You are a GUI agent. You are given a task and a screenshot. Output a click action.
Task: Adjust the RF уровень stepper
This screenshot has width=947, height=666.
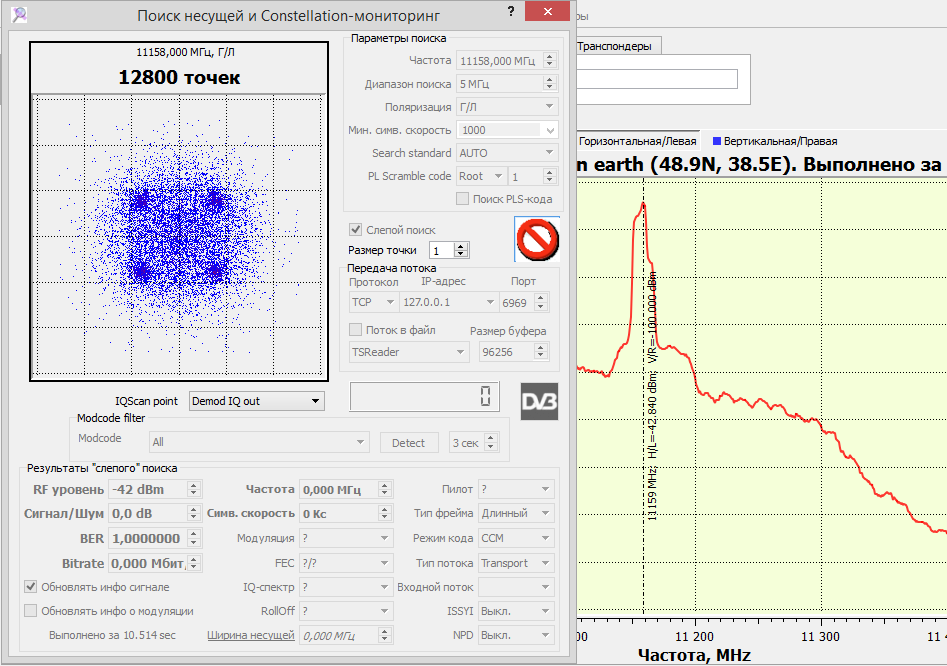pos(193,489)
